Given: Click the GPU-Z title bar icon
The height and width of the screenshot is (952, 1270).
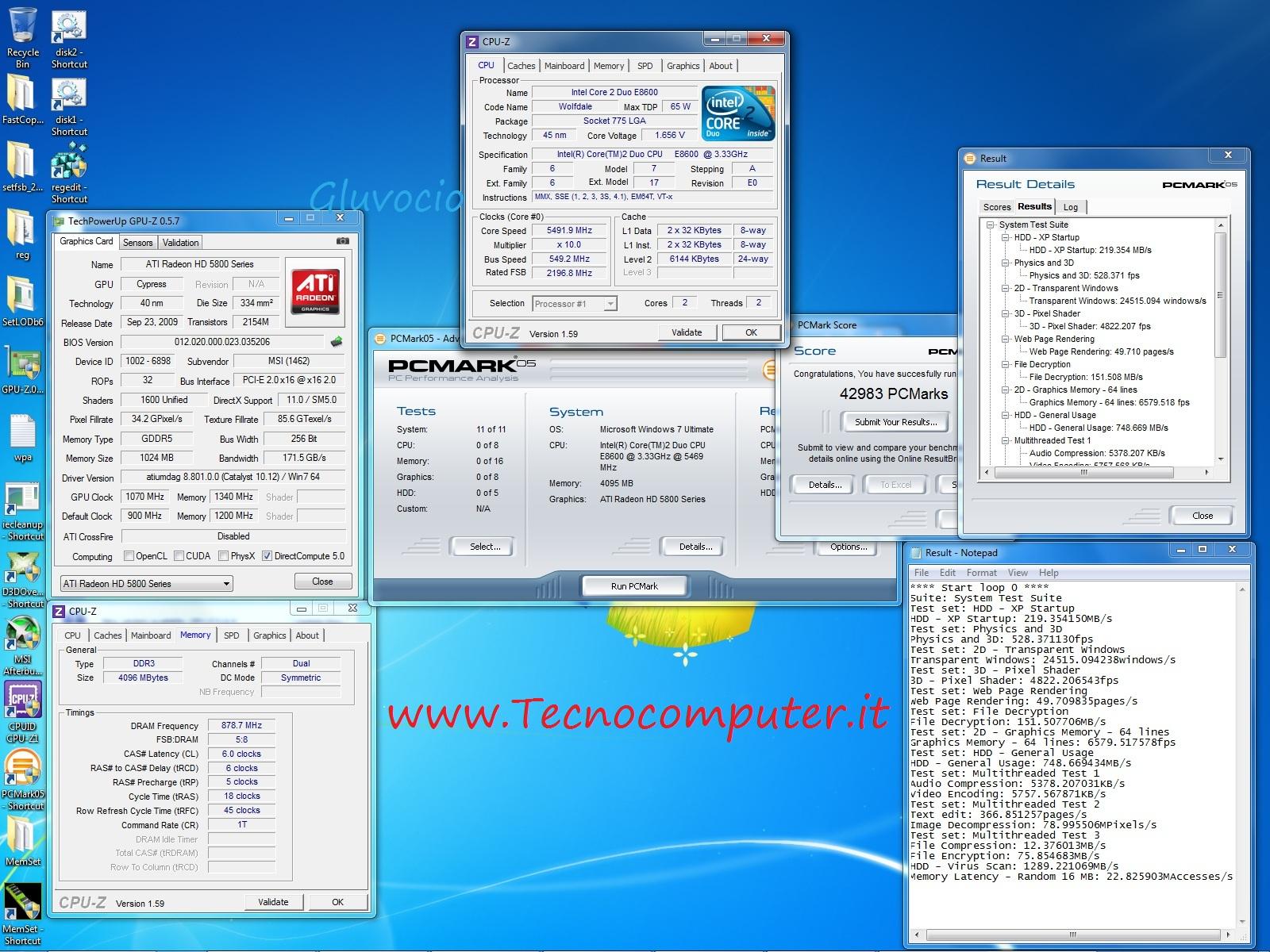Looking at the screenshot, I should pyautogui.click(x=57, y=221).
